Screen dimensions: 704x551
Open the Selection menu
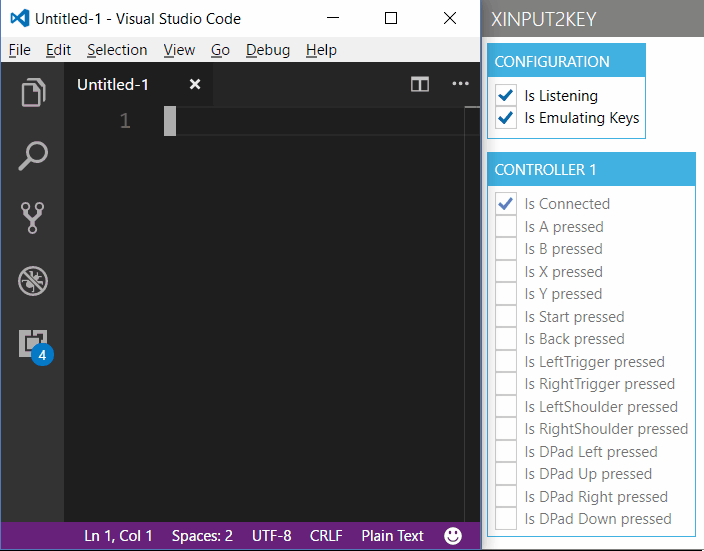coord(117,50)
